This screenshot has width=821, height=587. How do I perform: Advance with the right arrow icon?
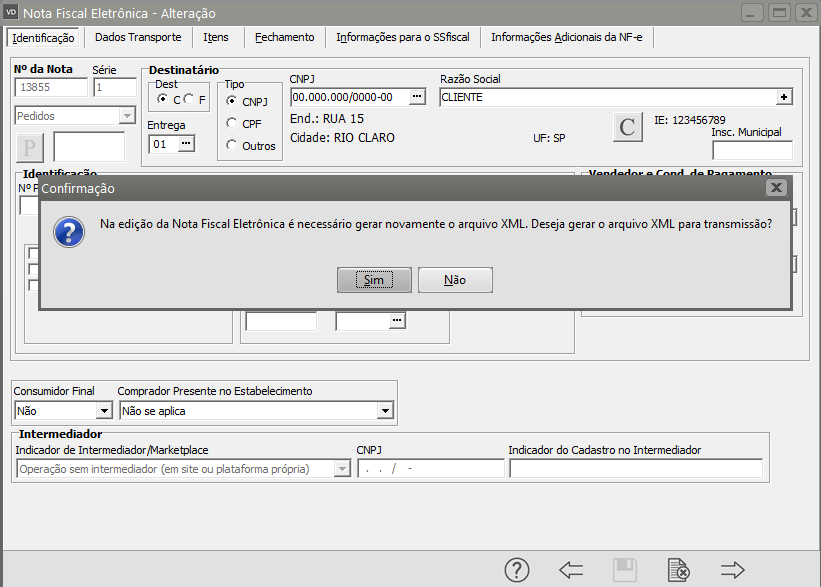pos(733,570)
